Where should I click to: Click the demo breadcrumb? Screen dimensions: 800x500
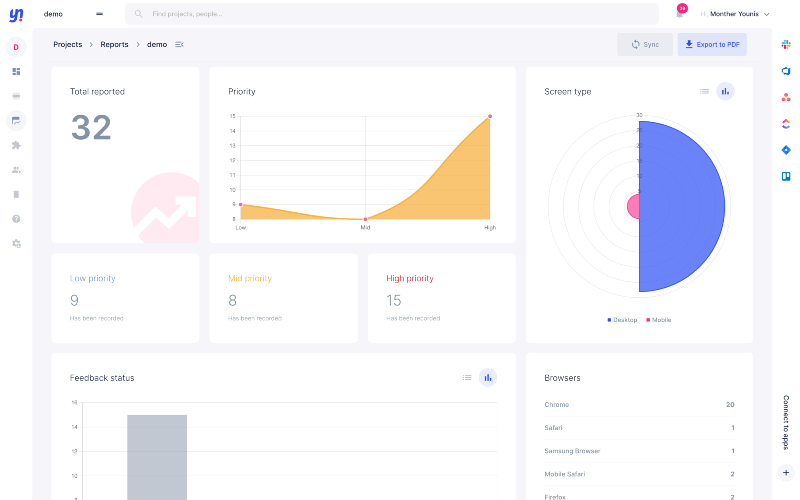[x=157, y=44]
